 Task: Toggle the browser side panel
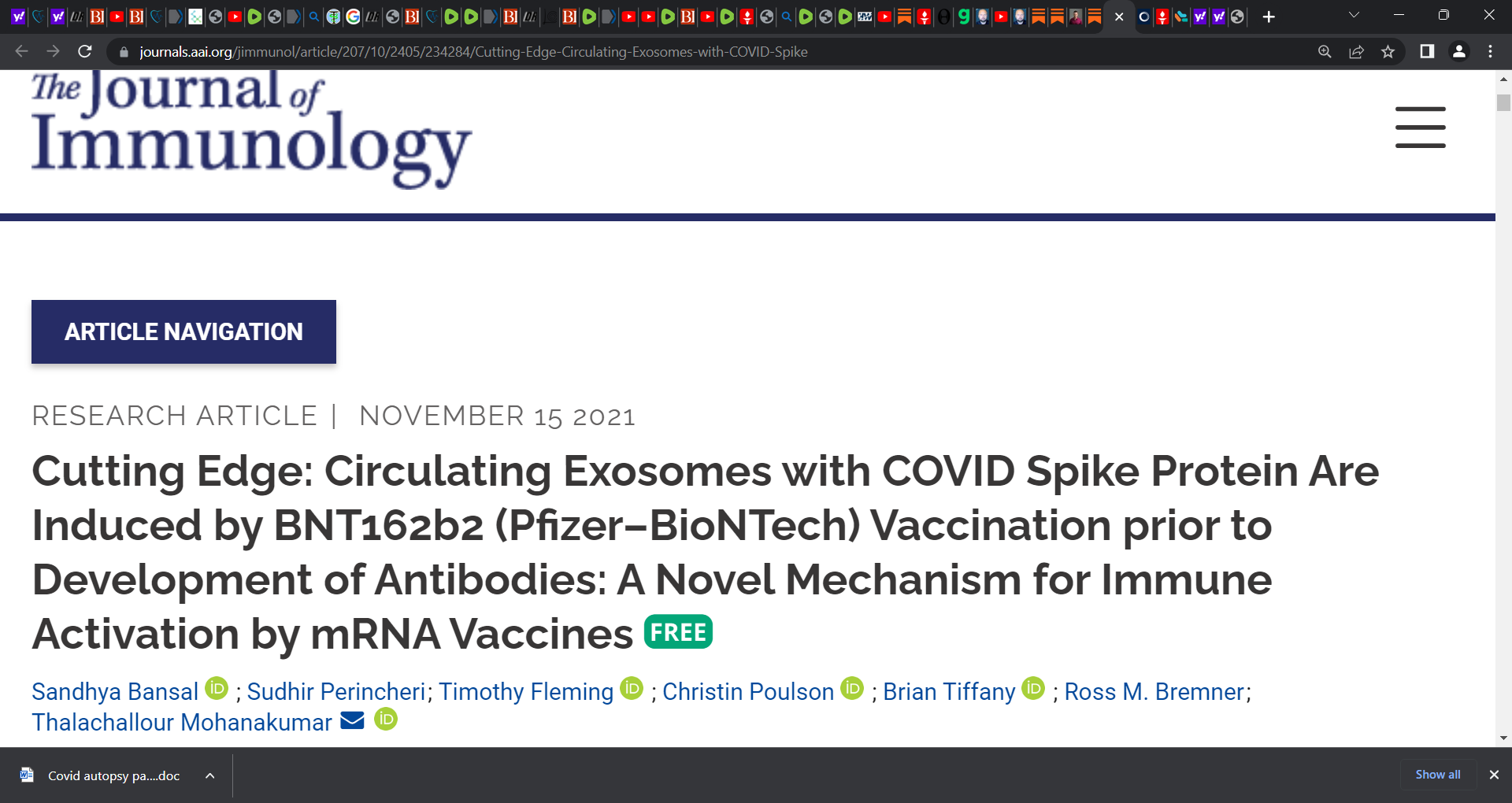coord(1426,51)
